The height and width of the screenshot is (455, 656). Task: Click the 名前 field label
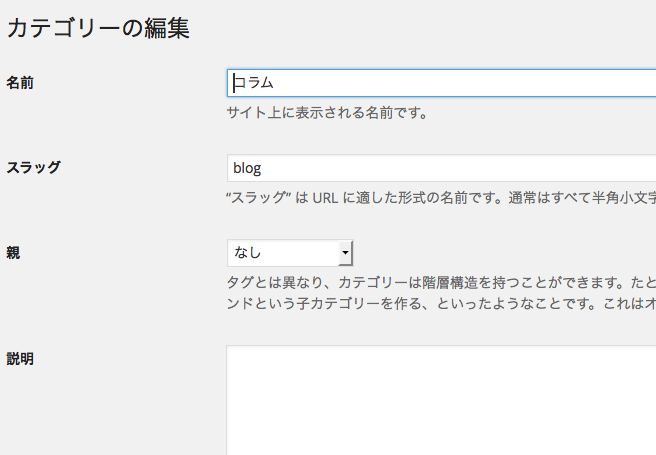click(21, 83)
